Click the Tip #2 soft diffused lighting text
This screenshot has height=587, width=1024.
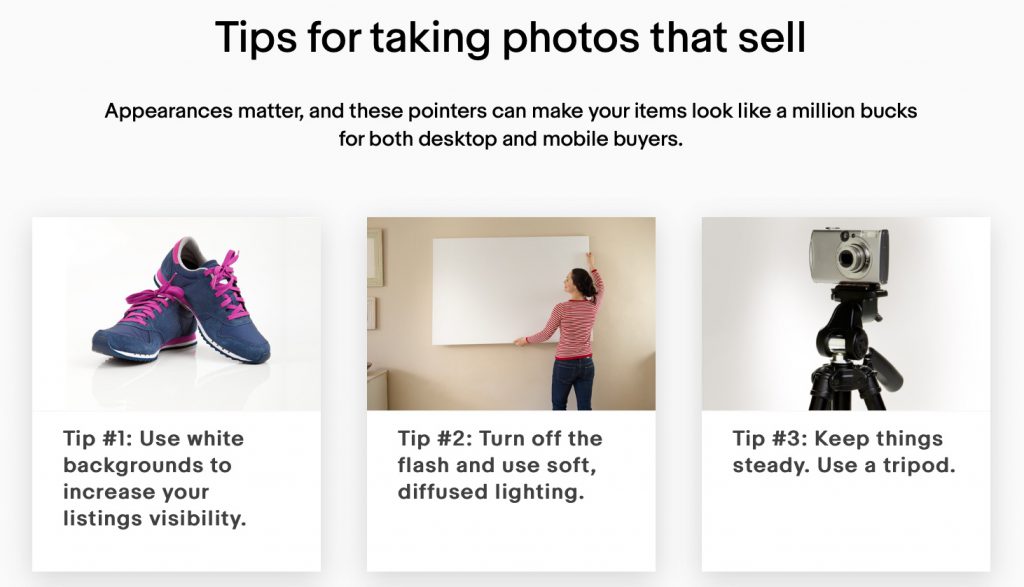pos(500,465)
